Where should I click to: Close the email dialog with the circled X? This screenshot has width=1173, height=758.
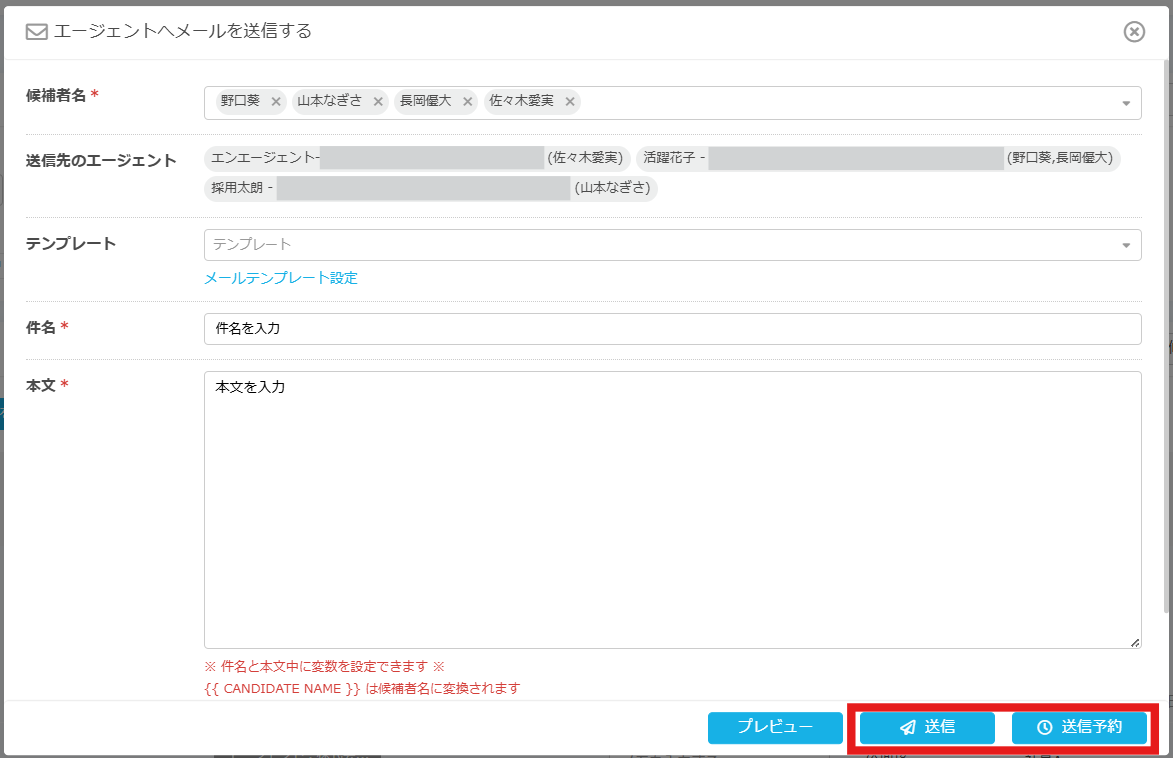point(1134,32)
